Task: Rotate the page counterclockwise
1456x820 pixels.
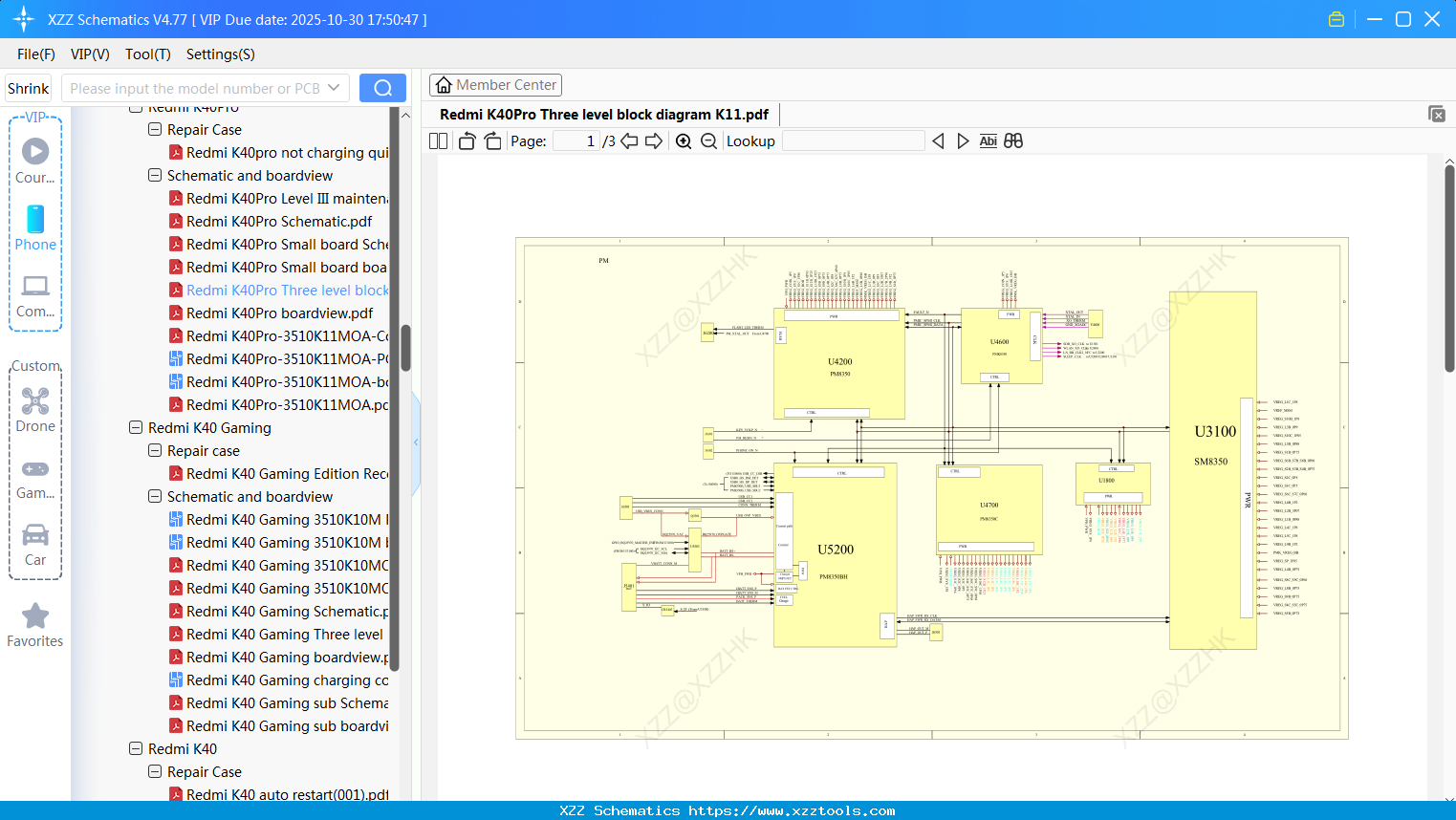Action: tap(466, 140)
